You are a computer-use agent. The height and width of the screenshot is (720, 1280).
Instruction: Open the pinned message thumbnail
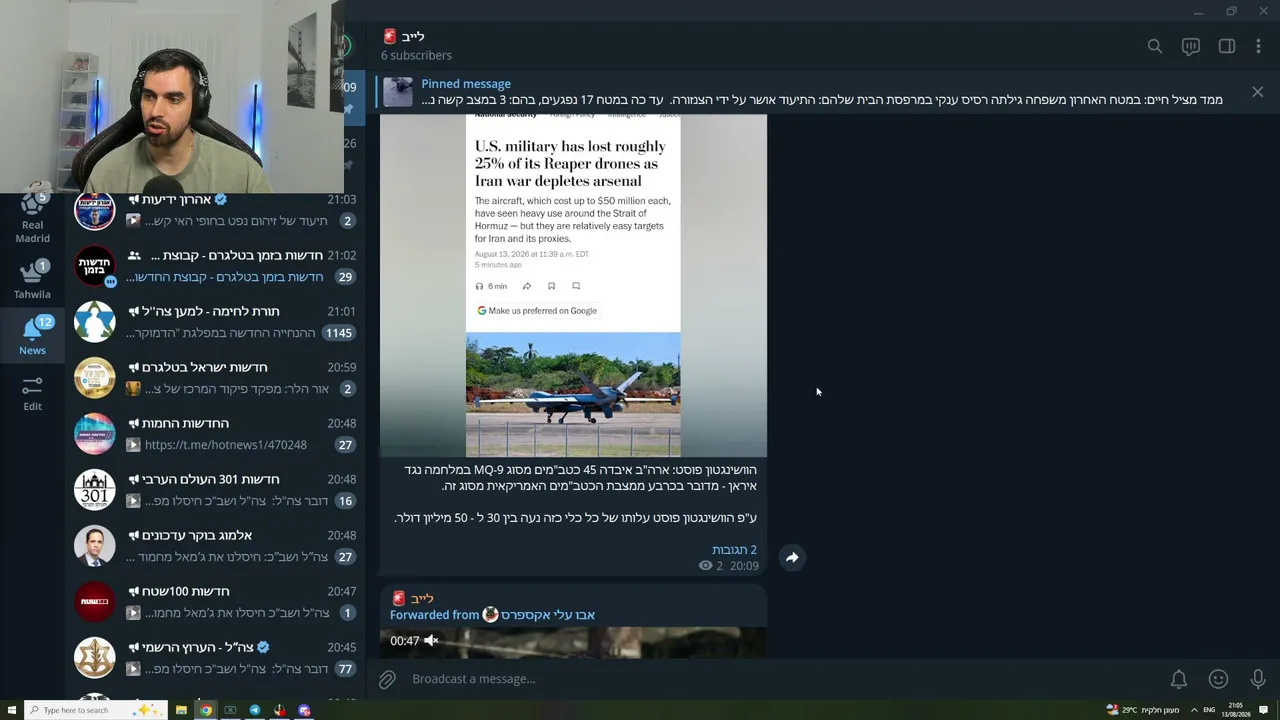(398, 92)
